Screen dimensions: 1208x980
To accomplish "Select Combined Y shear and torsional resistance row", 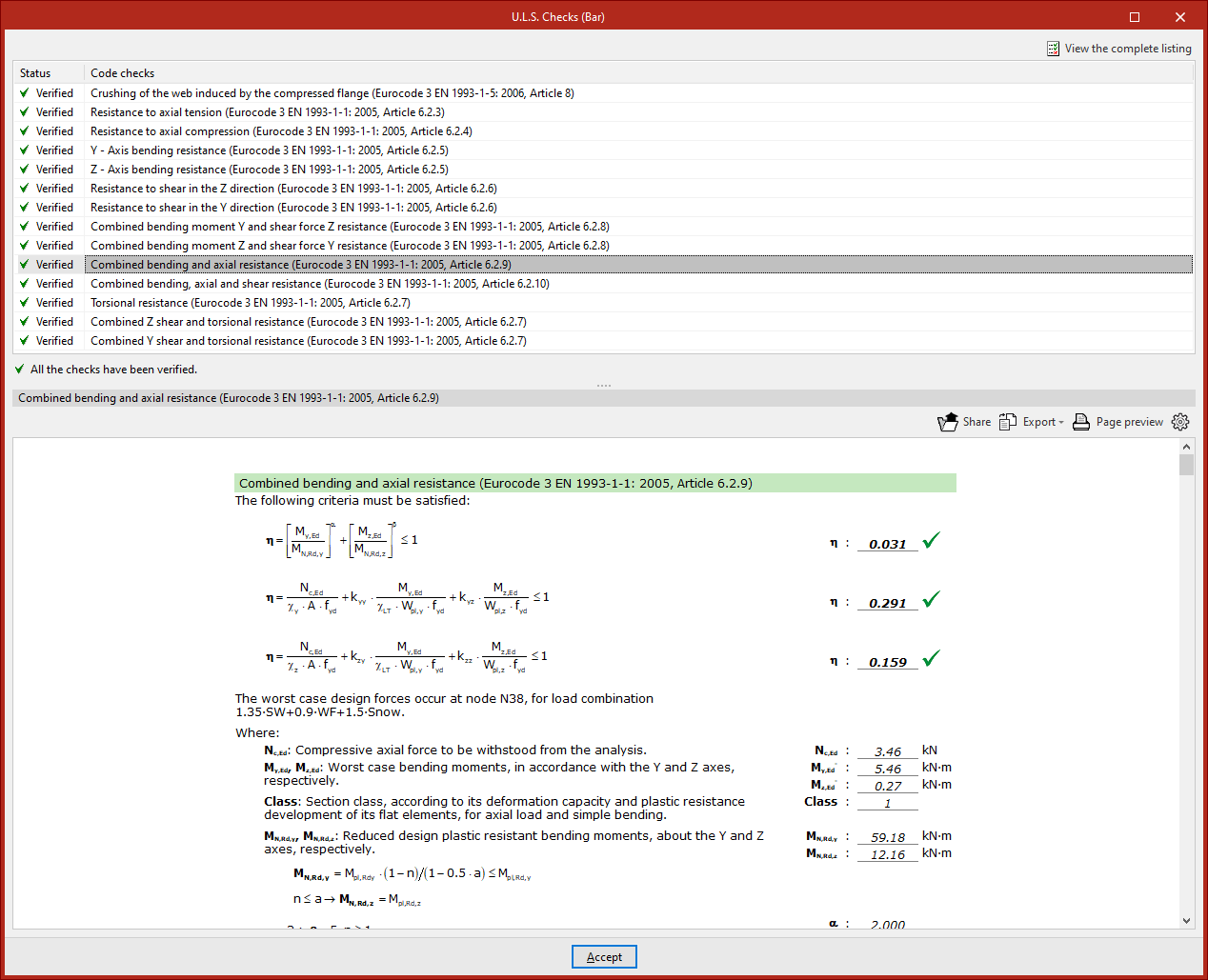I will pos(605,341).
